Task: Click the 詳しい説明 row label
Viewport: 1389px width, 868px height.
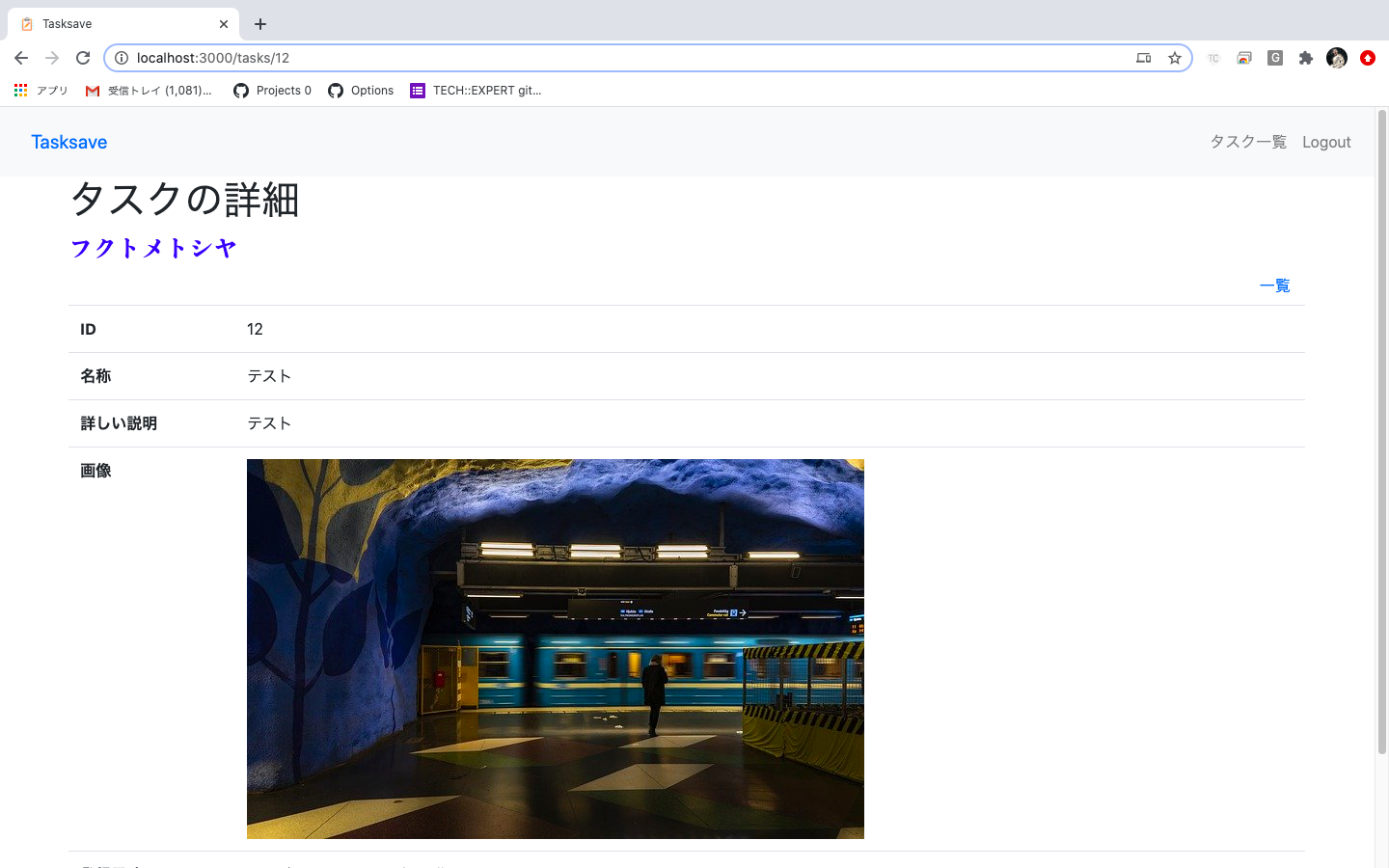Action: click(119, 423)
